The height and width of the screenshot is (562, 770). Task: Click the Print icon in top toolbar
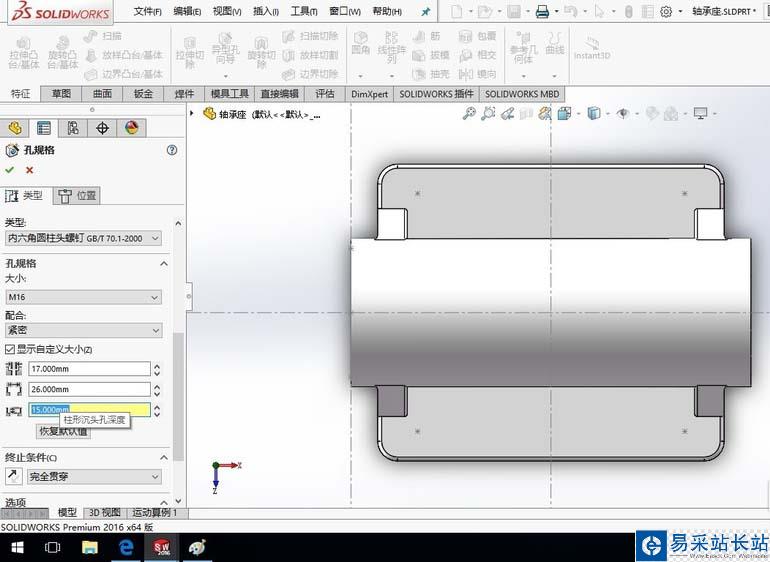(x=542, y=12)
